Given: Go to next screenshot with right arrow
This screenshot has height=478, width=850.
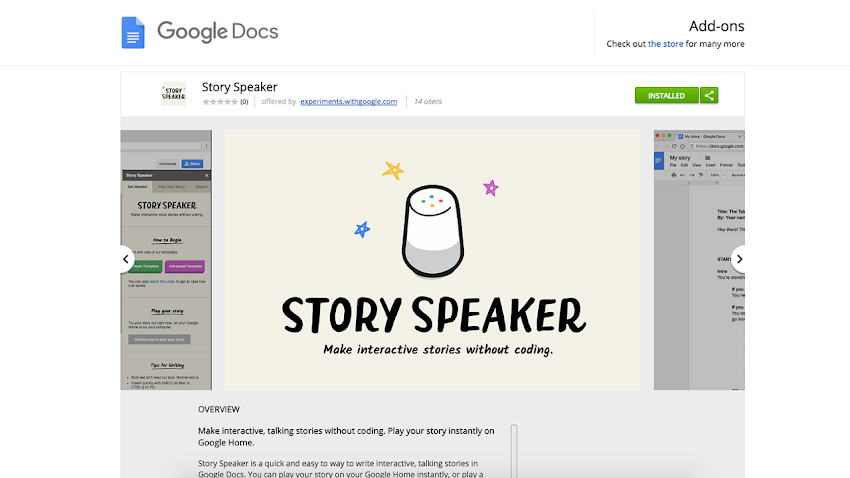Looking at the screenshot, I should (x=738, y=259).
